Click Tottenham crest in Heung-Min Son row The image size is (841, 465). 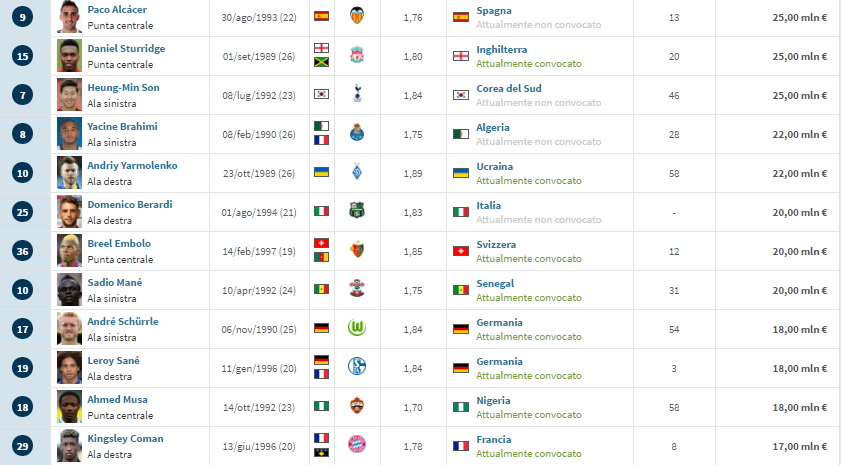(x=355, y=95)
